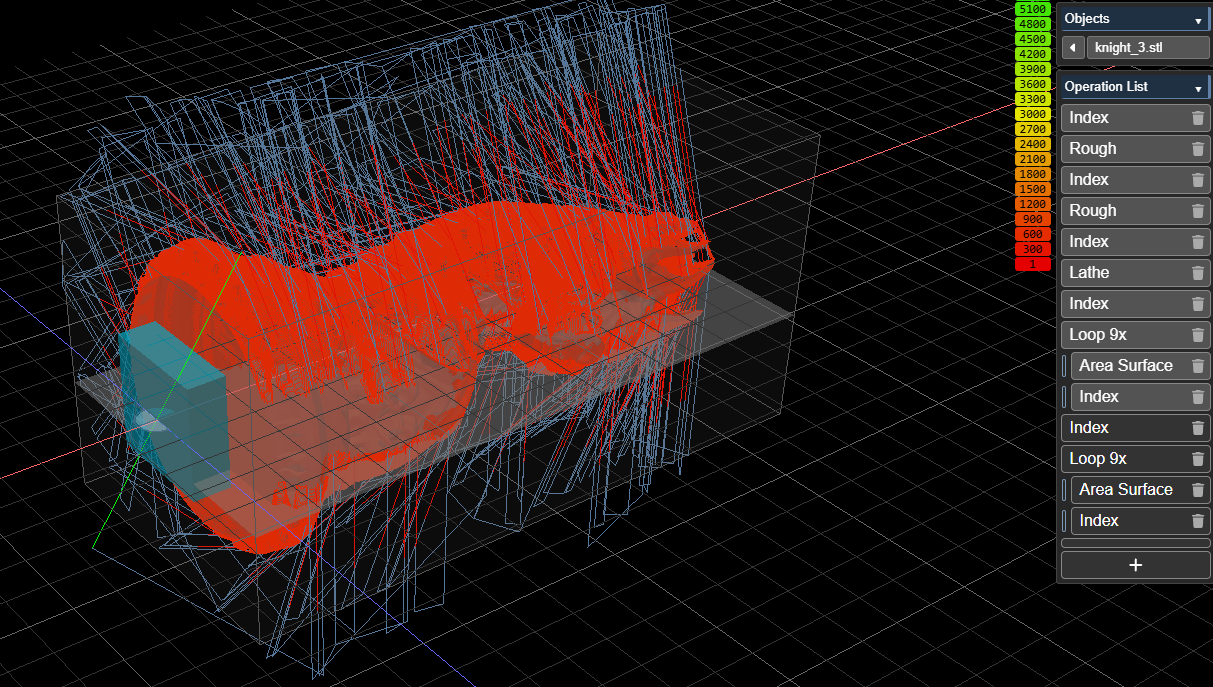Remove the lower Loop 9x via its trash icon
1213x687 pixels.
click(1197, 459)
